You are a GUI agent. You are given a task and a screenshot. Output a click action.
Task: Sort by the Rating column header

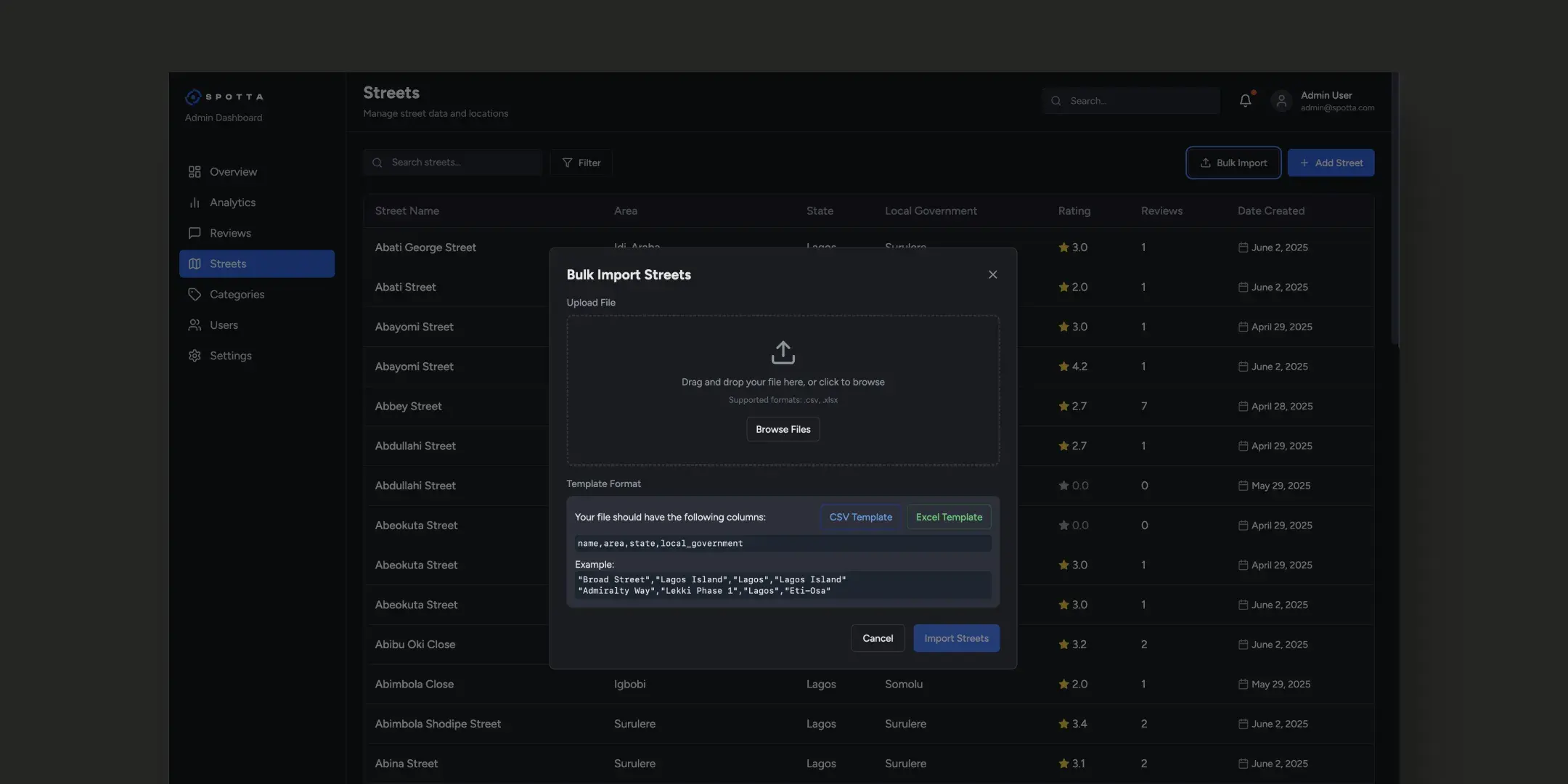click(x=1074, y=211)
